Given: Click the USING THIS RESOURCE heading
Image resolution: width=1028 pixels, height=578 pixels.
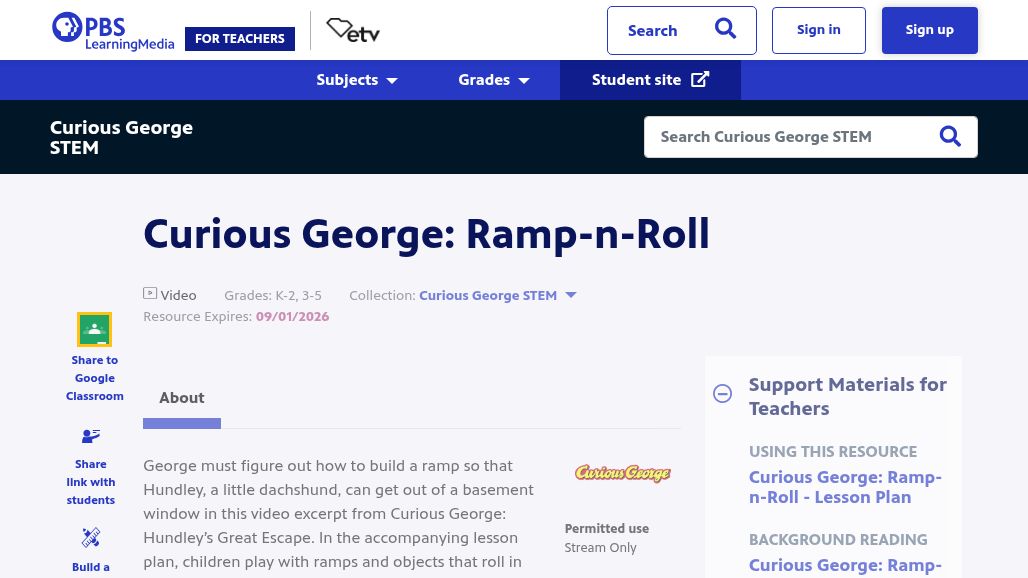Looking at the screenshot, I should pyautogui.click(x=833, y=452).
